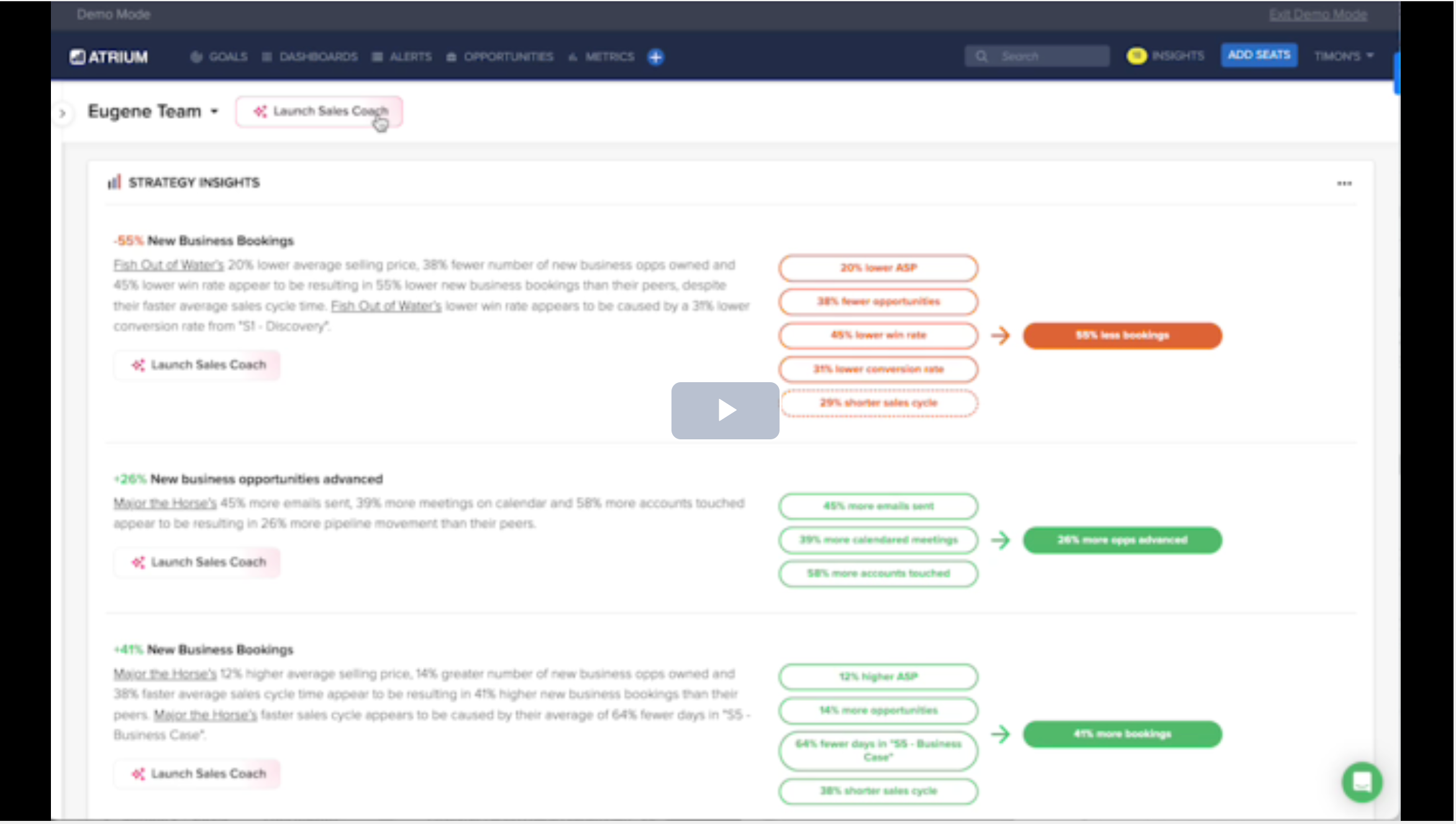The image size is (1456, 824).
Task: Play the video overlay
Action: (725, 410)
